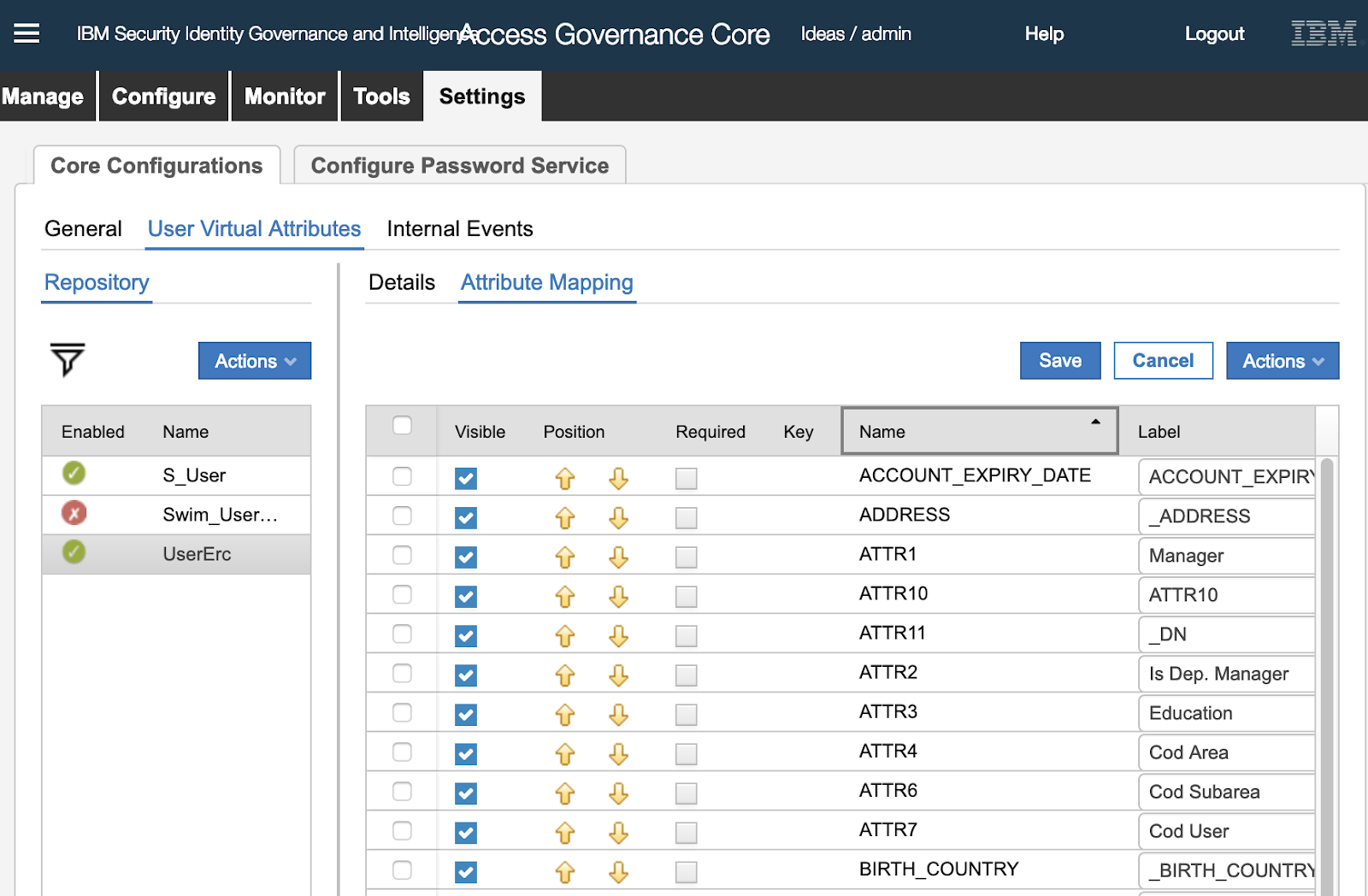This screenshot has width=1368, height=896.
Task: Select the Repository tab link
Action: (97, 282)
